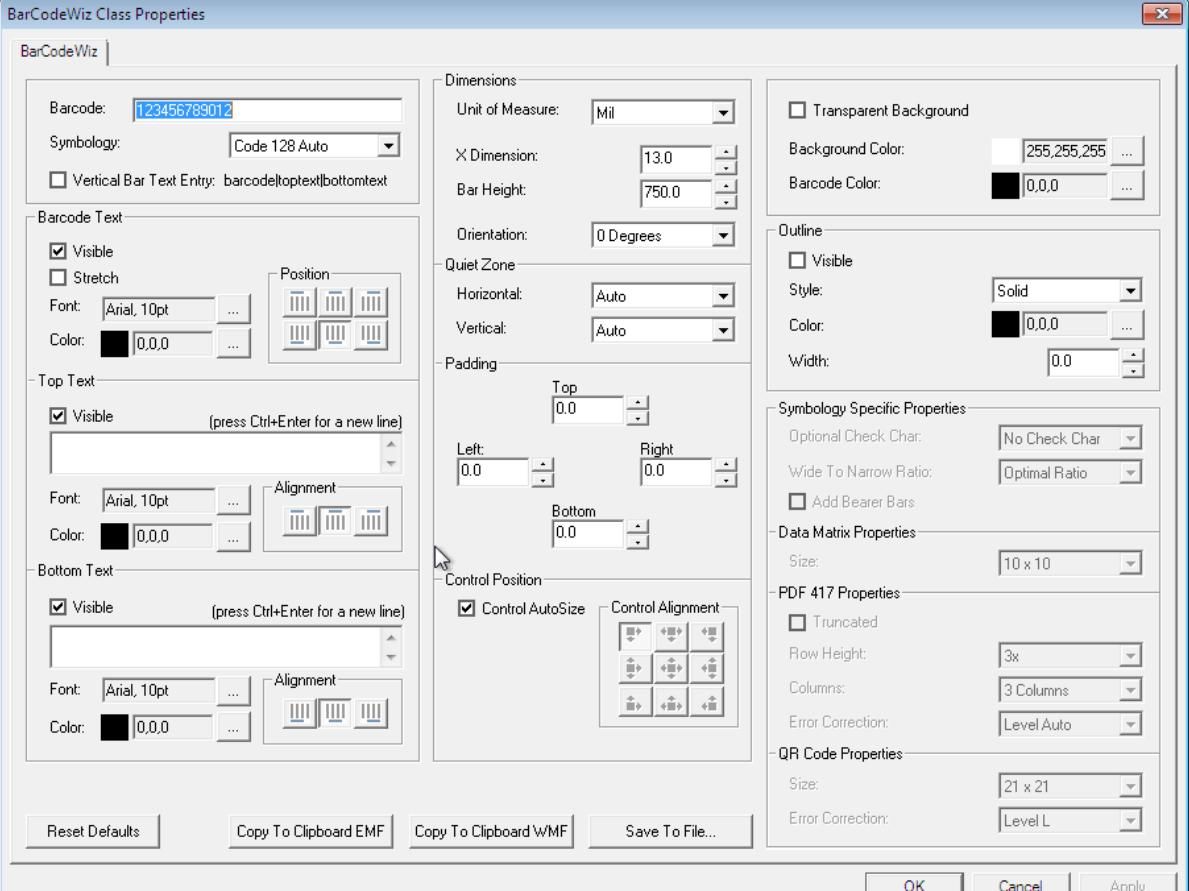Toggle Add Bearer Bars checkbox
1189x891 pixels.
[x=797, y=502]
